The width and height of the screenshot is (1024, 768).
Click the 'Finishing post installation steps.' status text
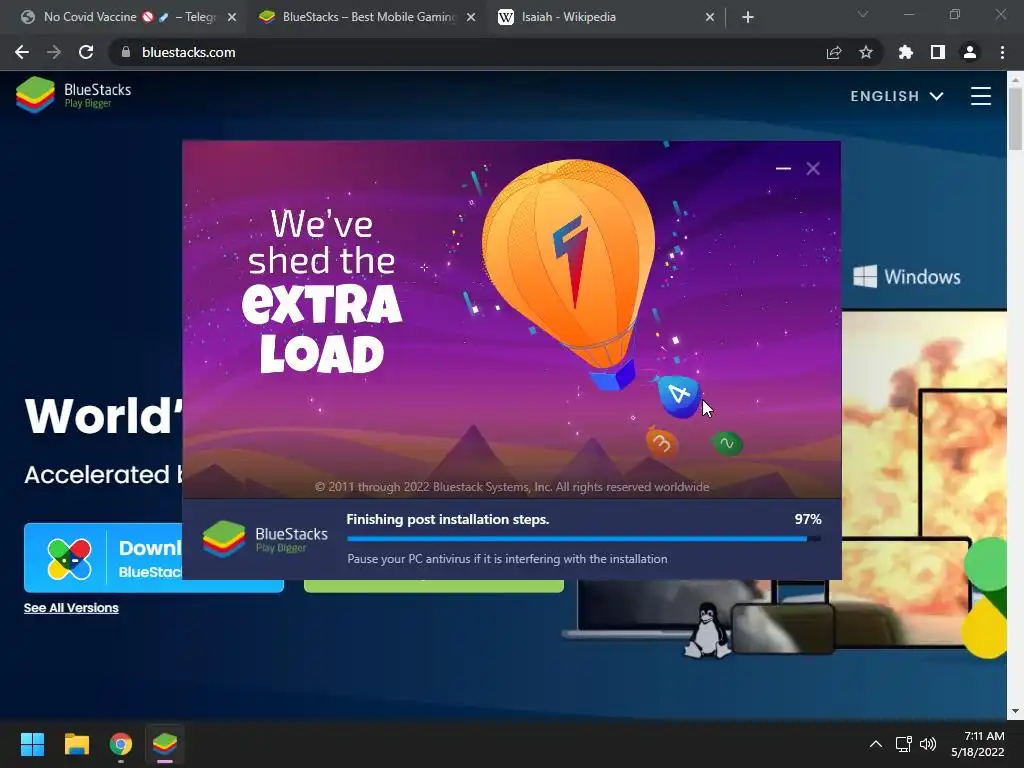(x=447, y=519)
